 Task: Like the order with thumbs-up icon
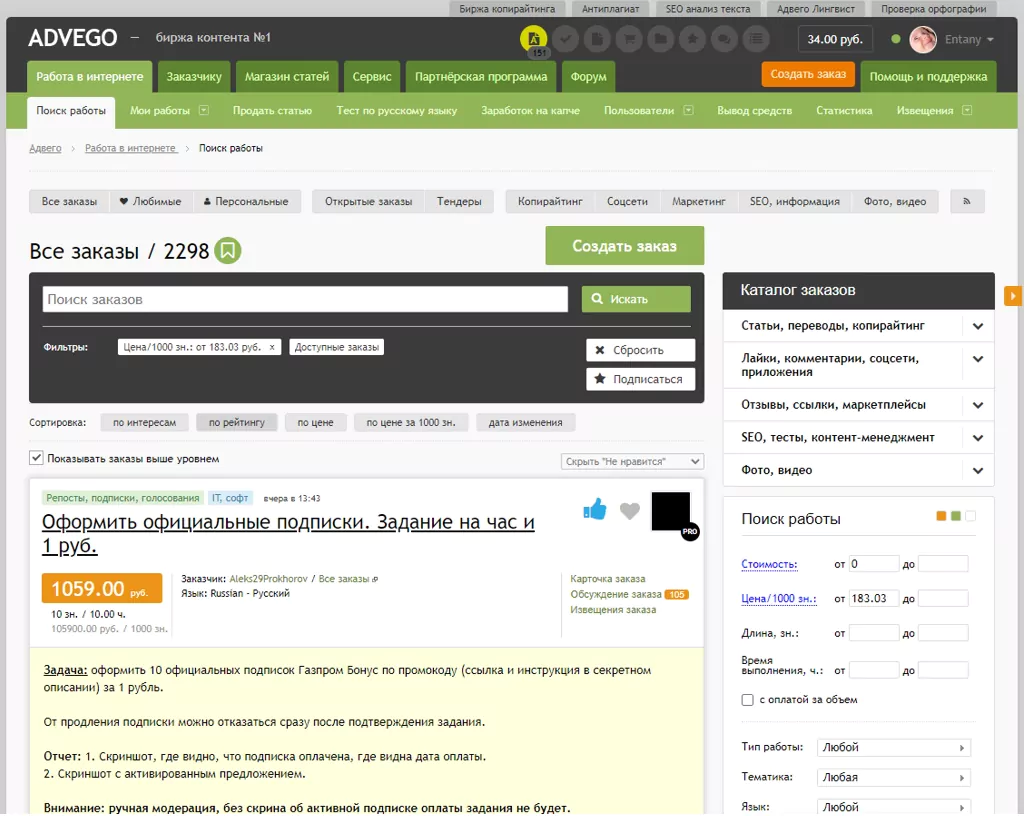(595, 509)
